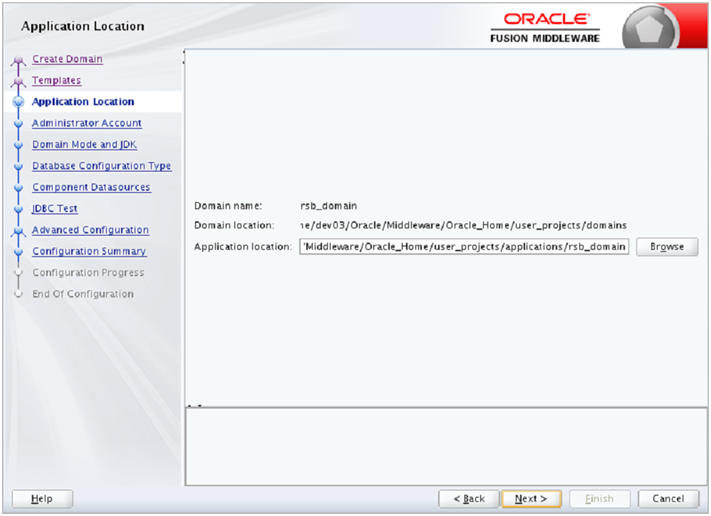Go to the Administrator Account step
Image resolution: width=711 pixels, height=516 pixels.
87,123
